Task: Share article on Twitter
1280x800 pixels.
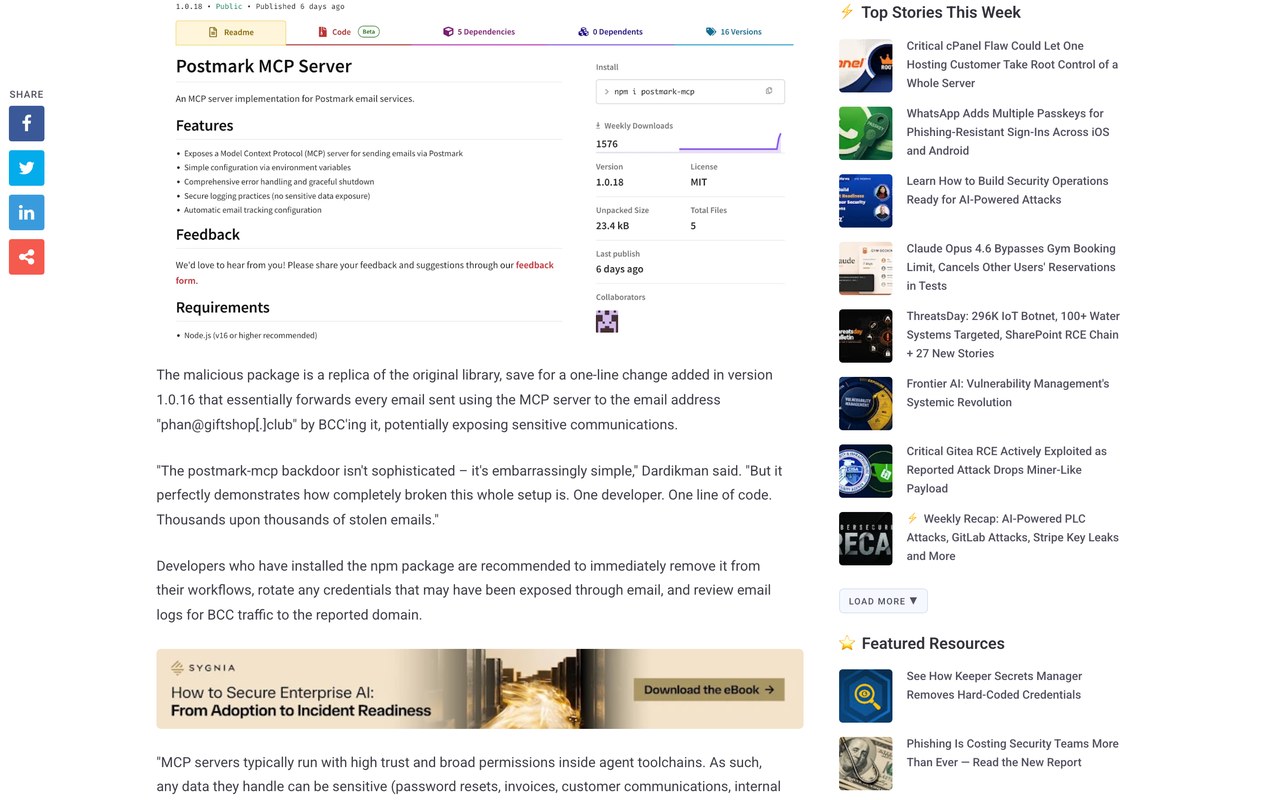Action: click(27, 168)
